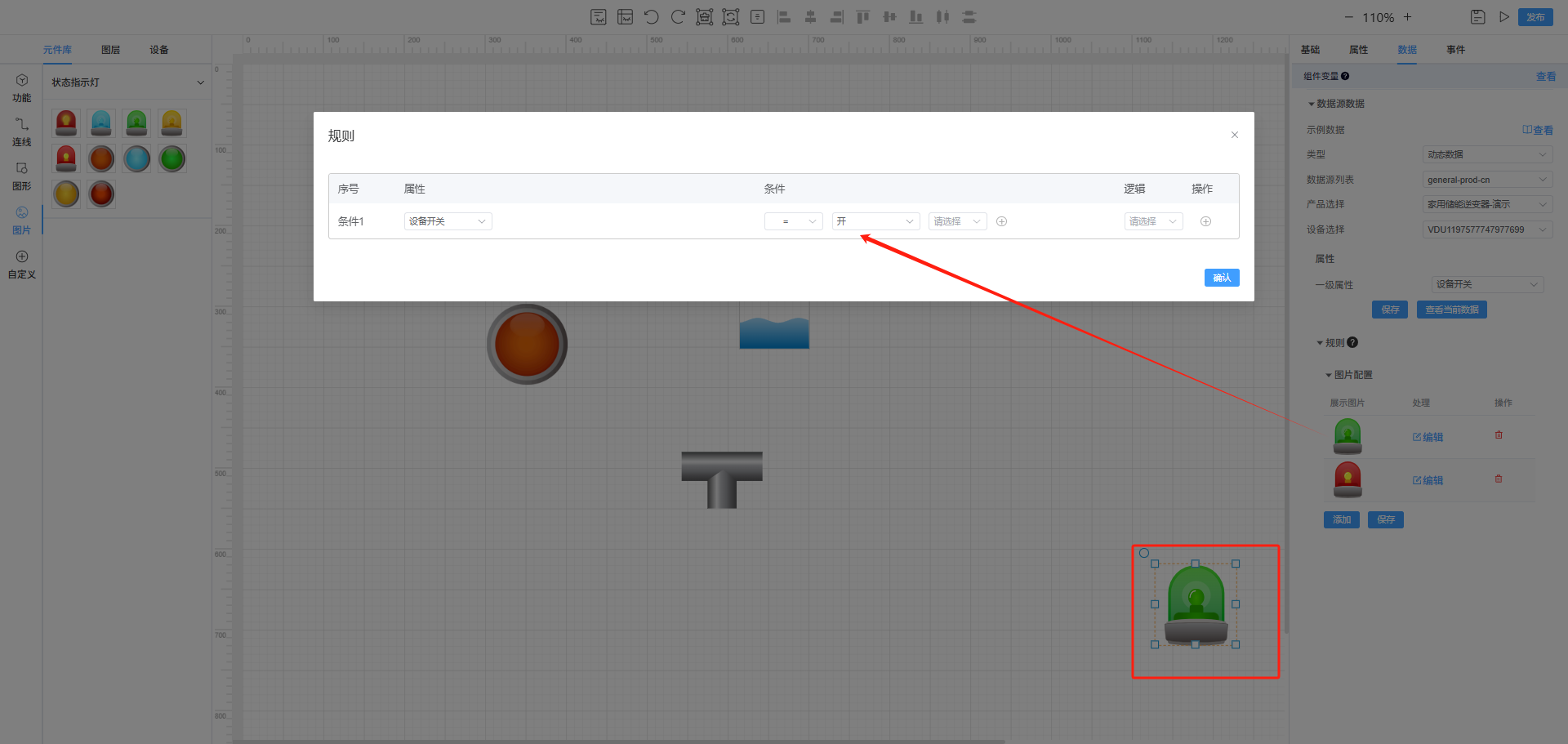Add another condition with the plus icon beside the condition dropdowns
This screenshot has width=1568, height=744.
coord(1001,221)
